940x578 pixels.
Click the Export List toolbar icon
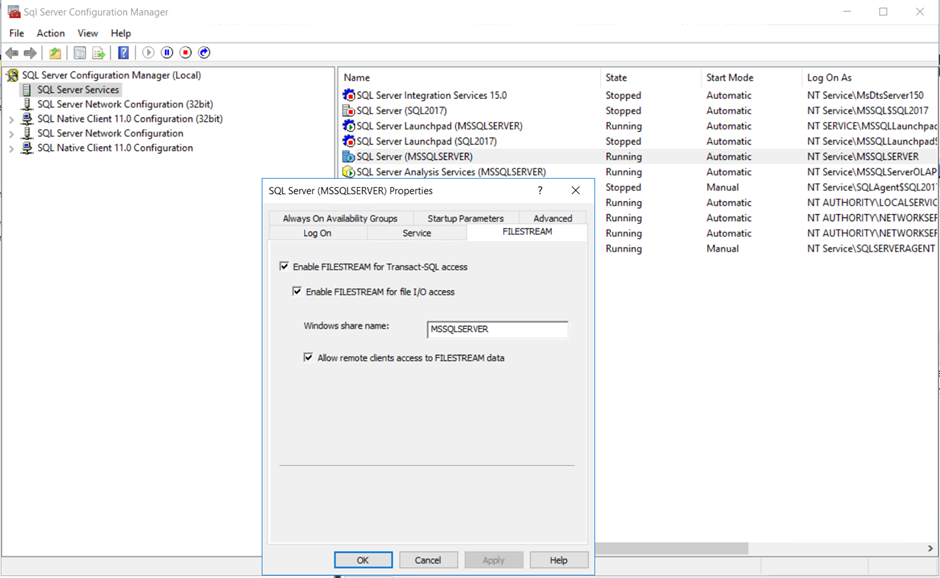pos(98,53)
